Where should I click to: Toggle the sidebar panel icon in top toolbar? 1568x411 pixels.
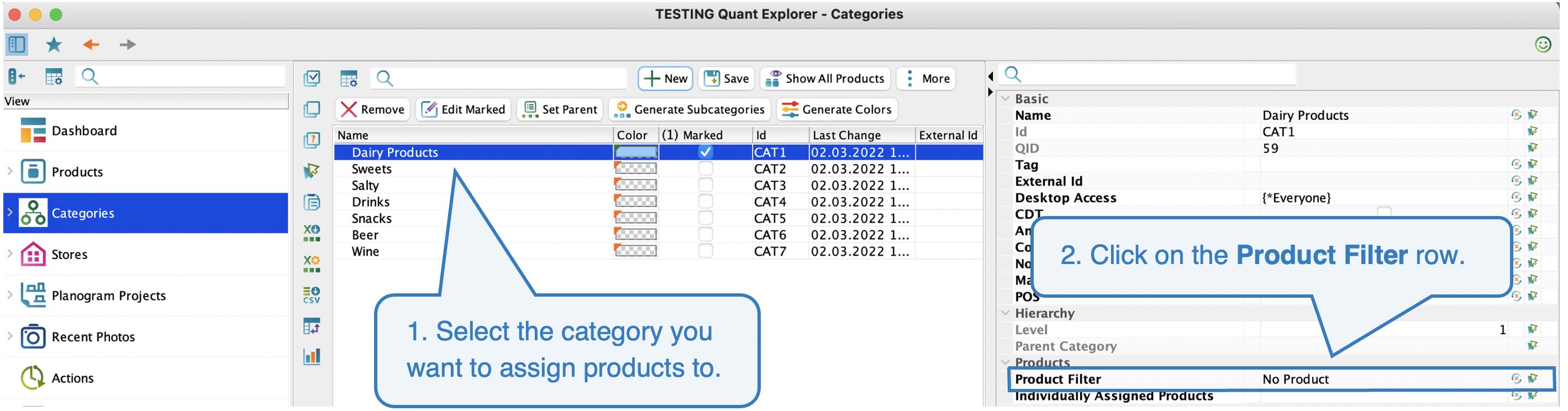[17, 44]
